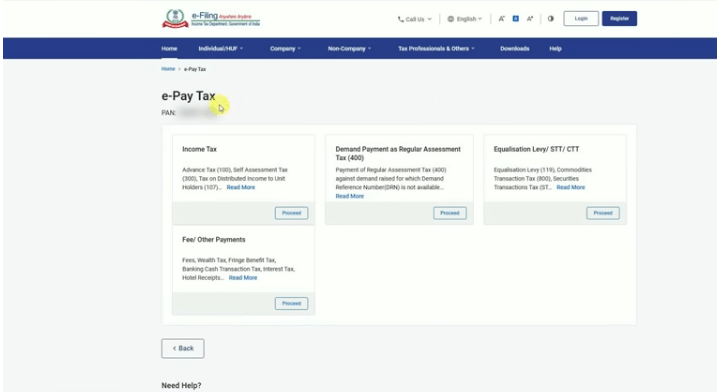This screenshot has width=717, height=392.
Task: Proceed with Equalisation Levy/STT/CTT
Action: coord(603,213)
